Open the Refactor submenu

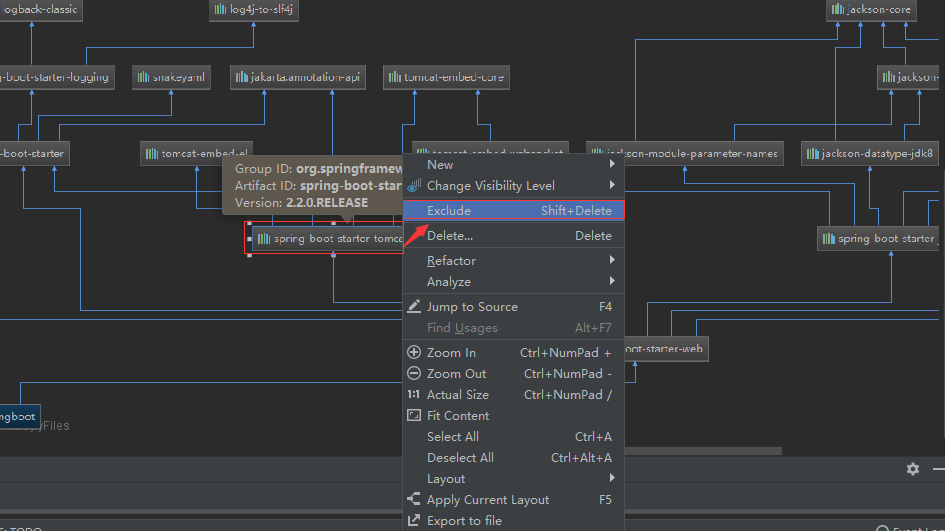pyautogui.click(x=513, y=260)
